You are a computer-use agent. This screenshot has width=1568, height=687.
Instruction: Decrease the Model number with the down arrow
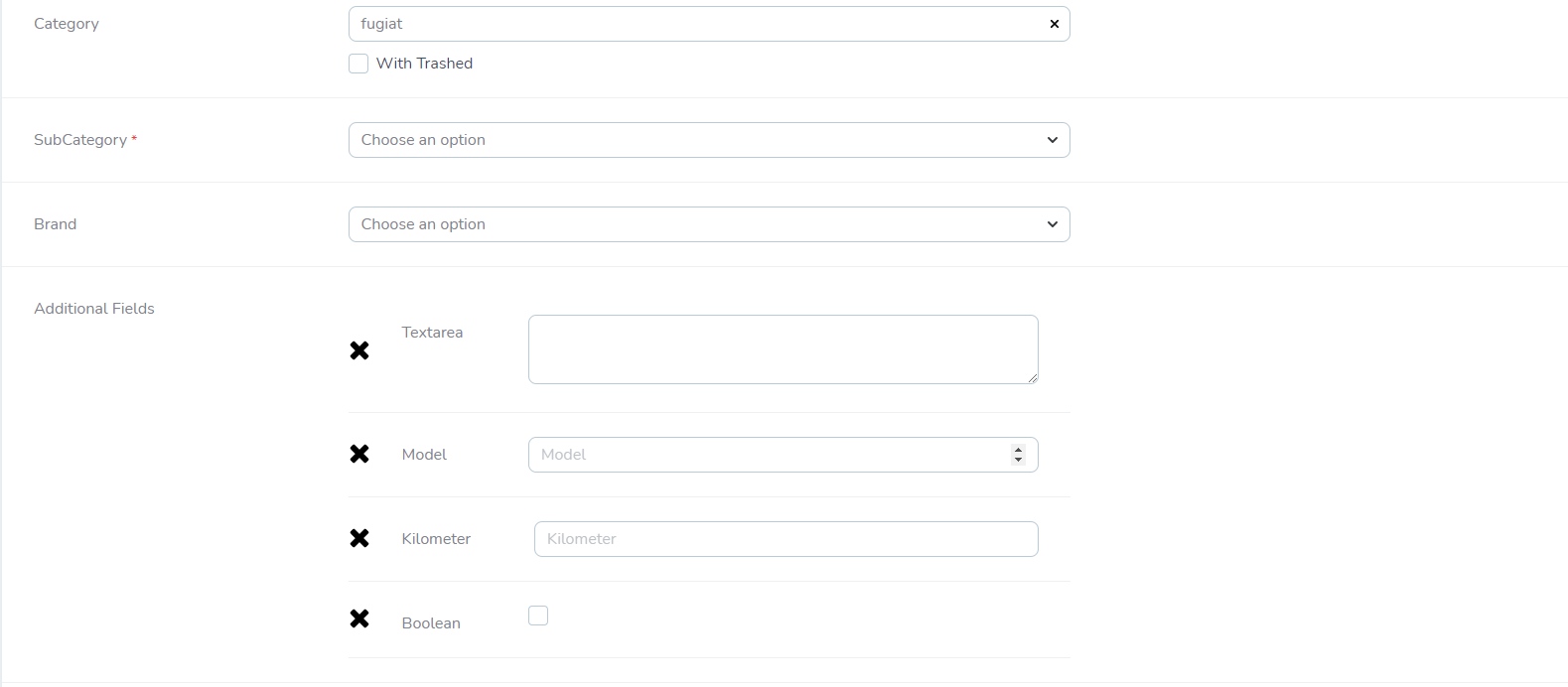[1018, 460]
